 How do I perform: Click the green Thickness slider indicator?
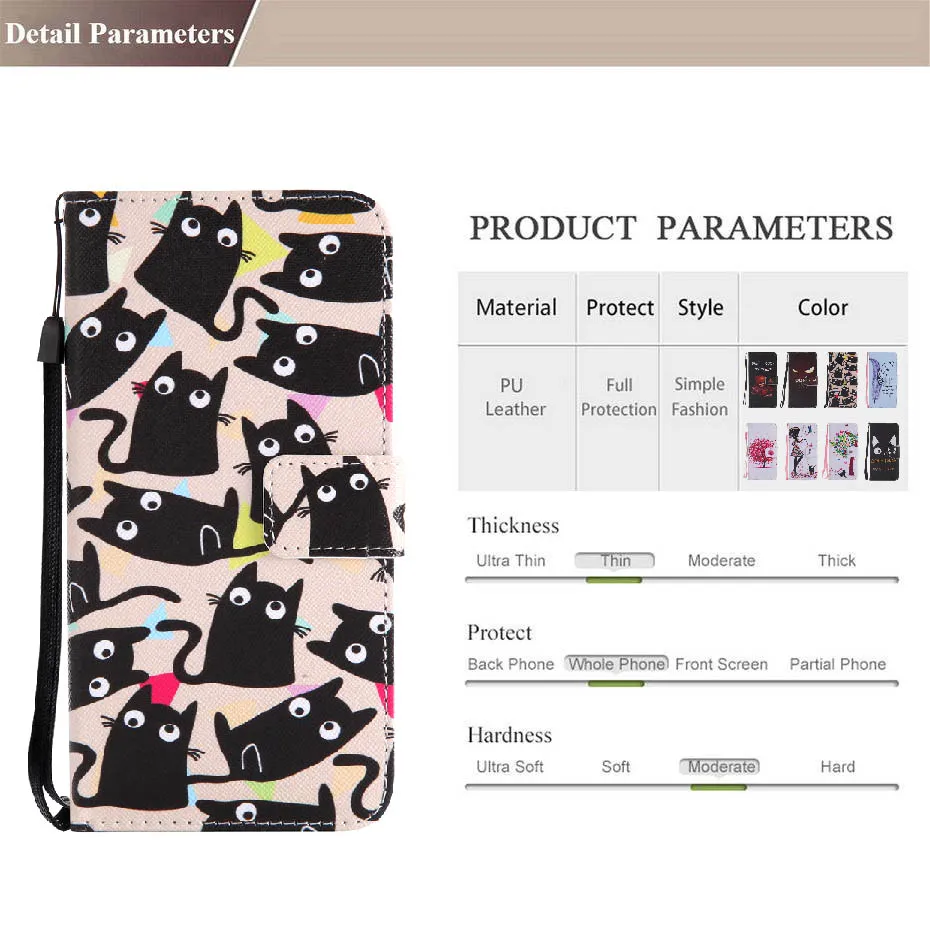(614, 580)
